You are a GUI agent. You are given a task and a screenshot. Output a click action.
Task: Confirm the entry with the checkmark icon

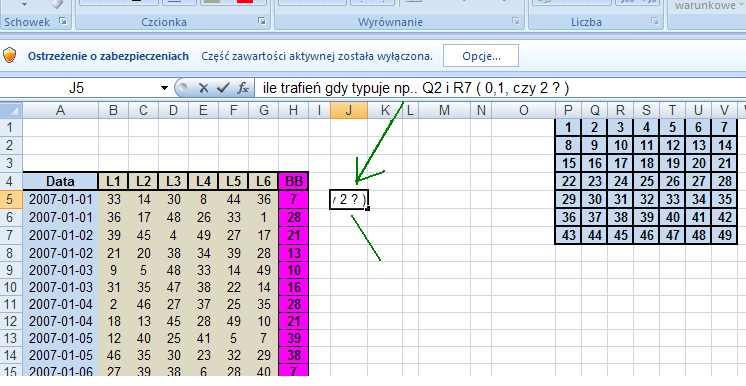223,88
